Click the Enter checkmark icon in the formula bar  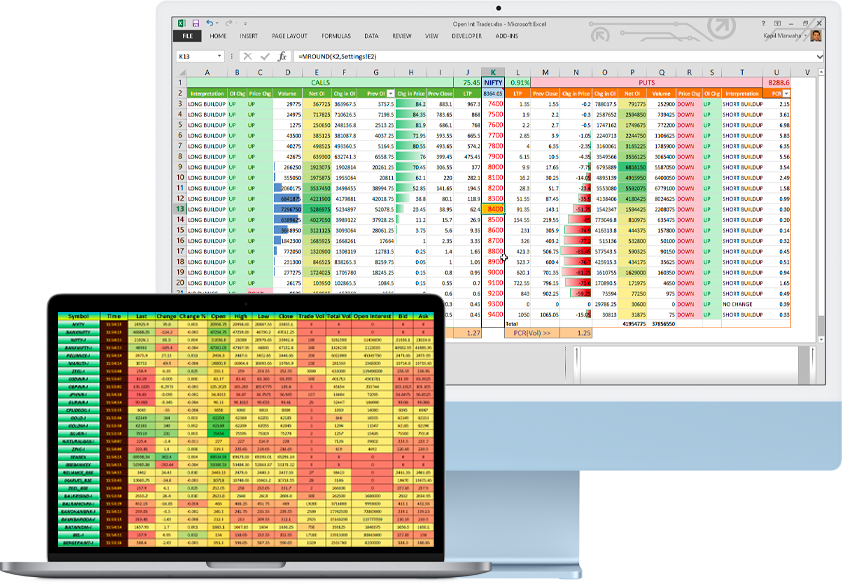pyautogui.click(x=263, y=55)
